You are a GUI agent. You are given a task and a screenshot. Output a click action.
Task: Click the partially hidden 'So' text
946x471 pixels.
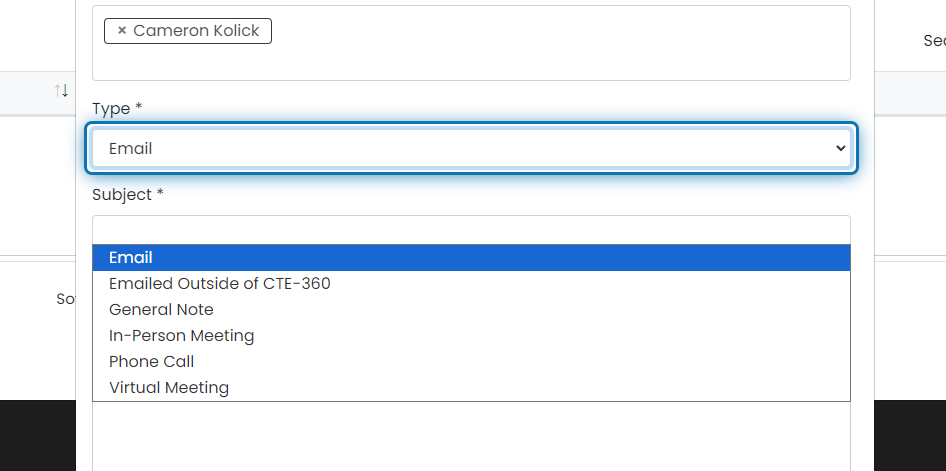pos(66,299)
